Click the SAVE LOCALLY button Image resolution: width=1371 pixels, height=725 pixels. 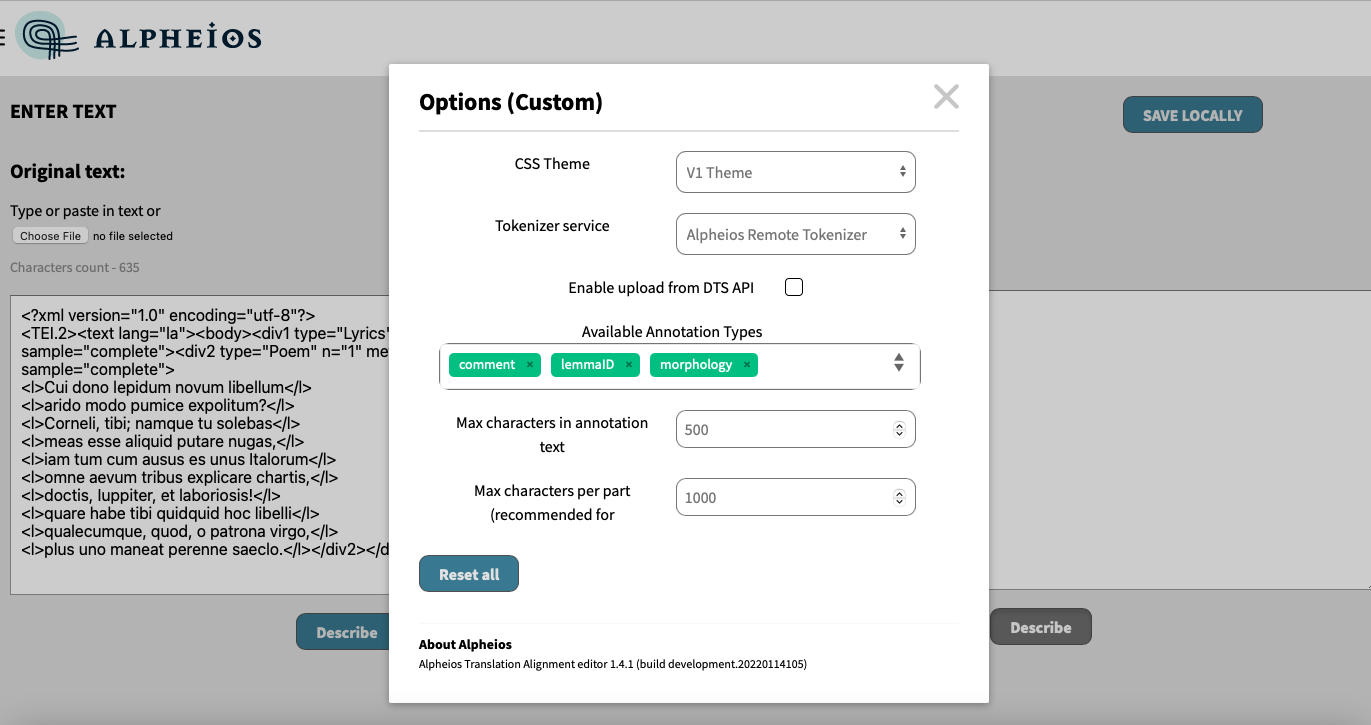tap(1192, 114)
